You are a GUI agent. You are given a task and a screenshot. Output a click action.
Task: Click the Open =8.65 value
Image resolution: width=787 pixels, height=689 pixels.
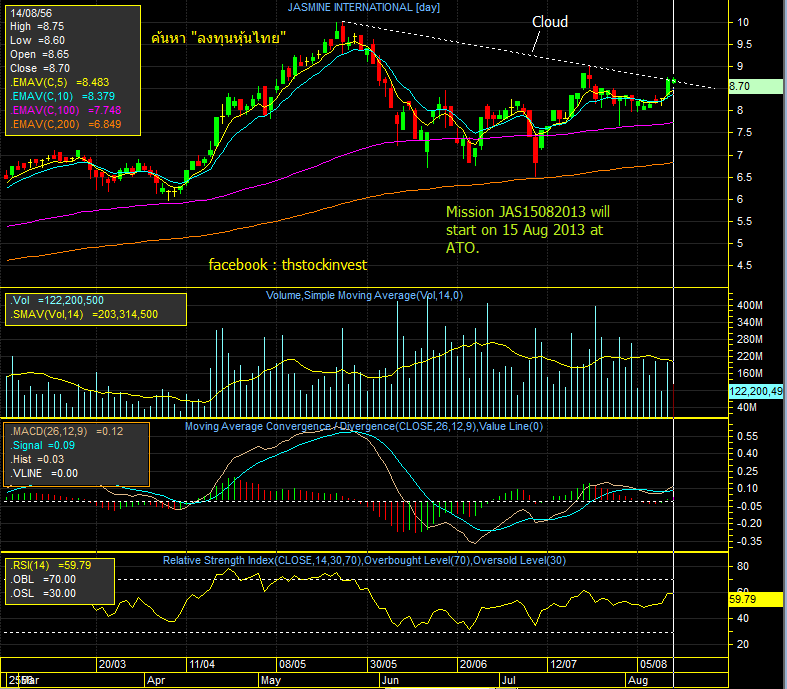point(40,54)
